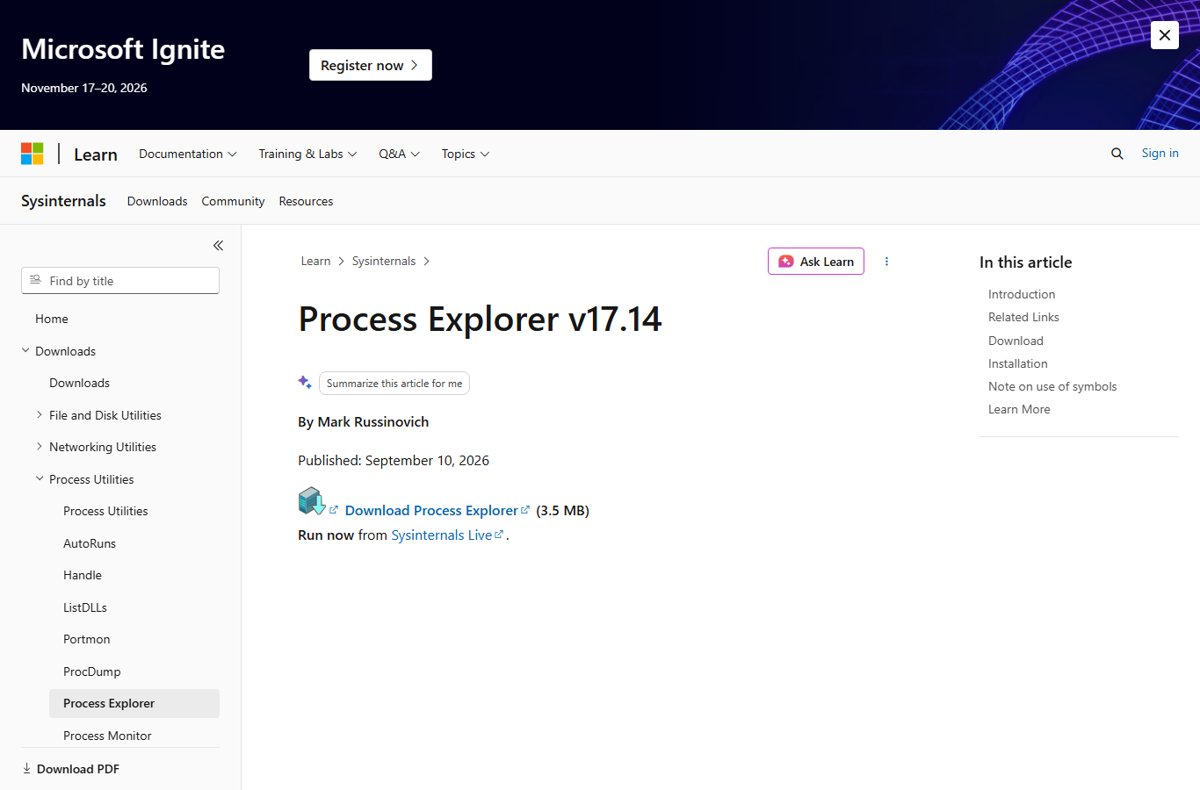Click the Microsoft Ignite banner title

pyautogui.click(x=123, y=49)
